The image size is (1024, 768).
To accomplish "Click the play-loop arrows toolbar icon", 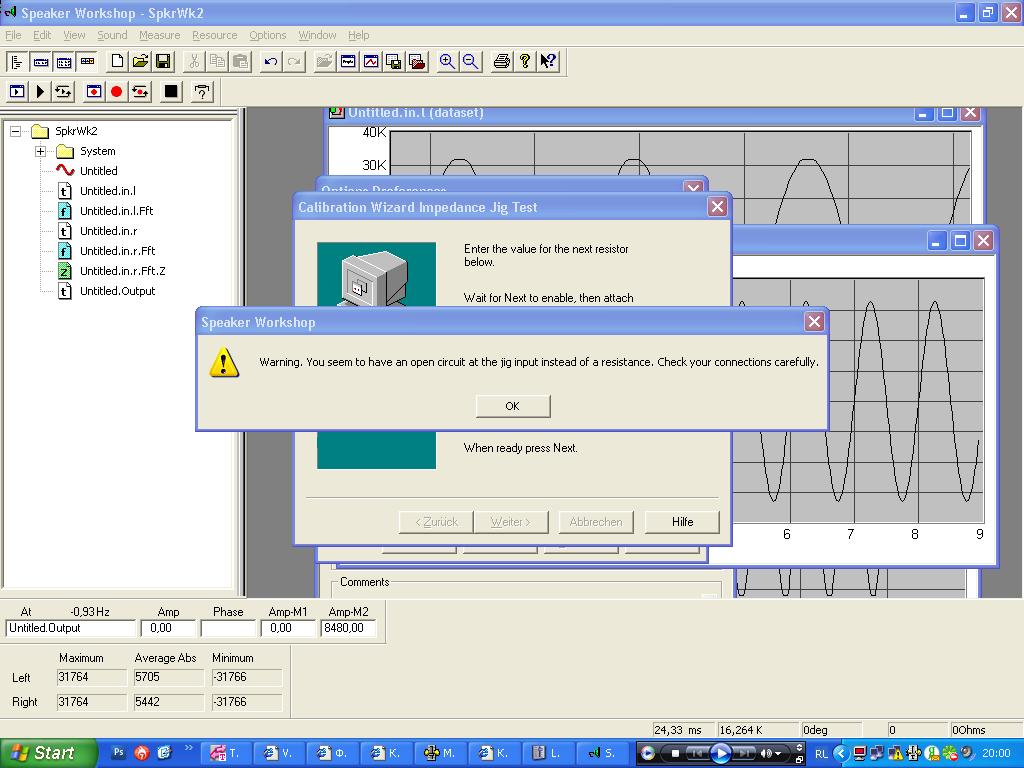I will coord(63,92).
